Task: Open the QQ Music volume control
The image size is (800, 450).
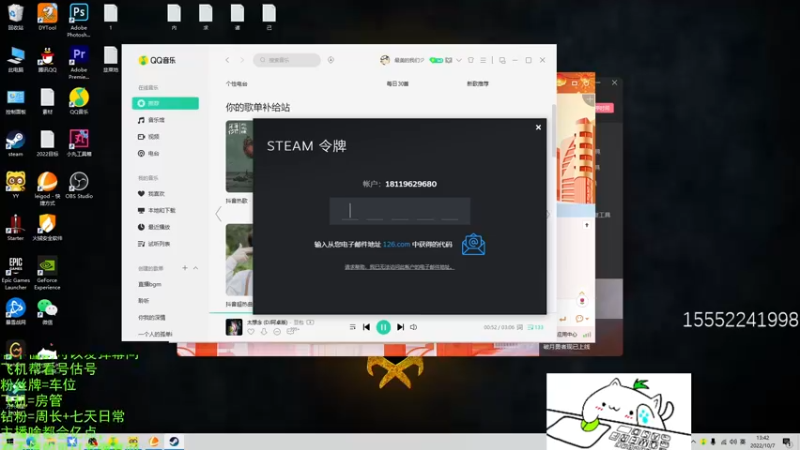Action: pyautogui.click(x=413, y=327)
